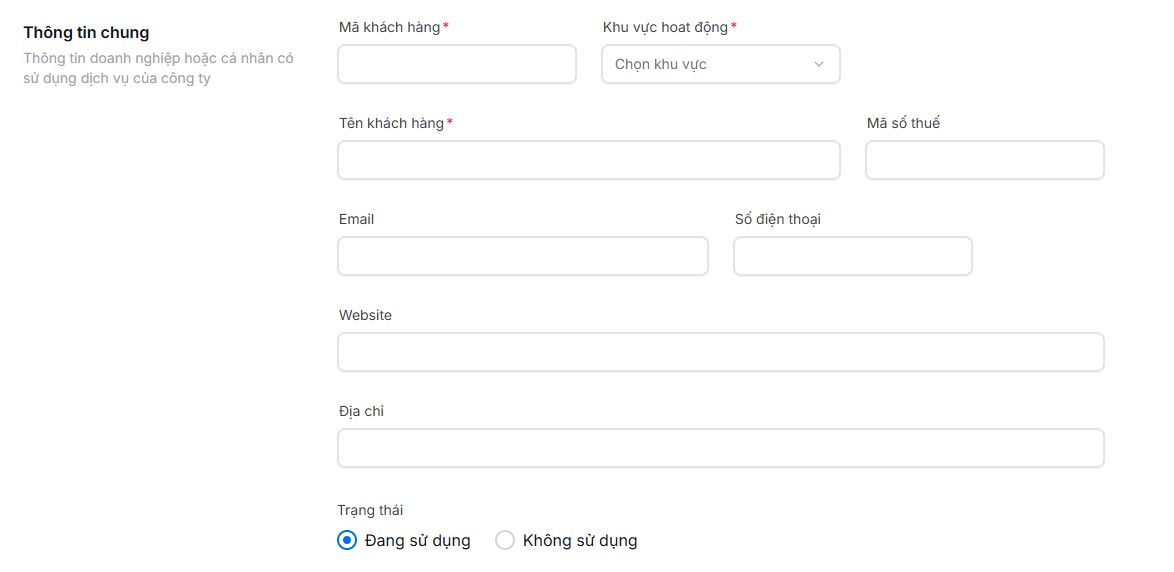This screenshot has height=572, width=1174.
Task: Click the Mã số thuế label
Action: 903,123
